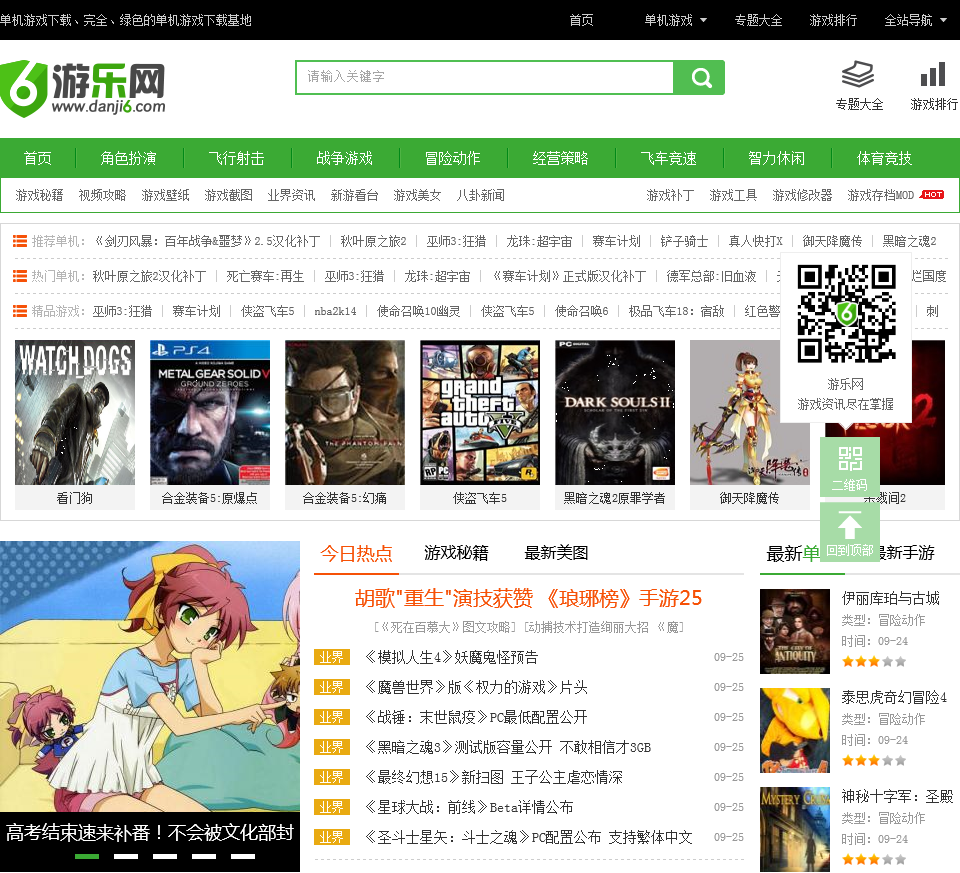
Task: Open the 合金装备5:幻痛 game cover
Action: coord(345,413)
